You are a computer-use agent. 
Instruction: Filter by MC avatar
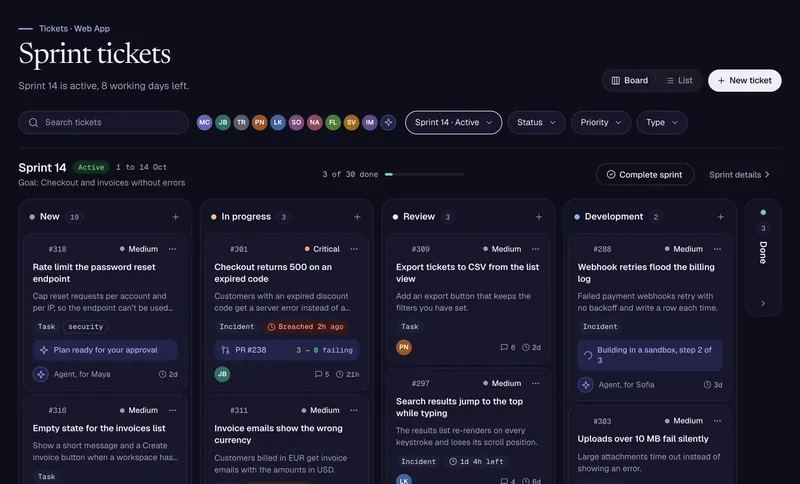(x=205, y=122)
